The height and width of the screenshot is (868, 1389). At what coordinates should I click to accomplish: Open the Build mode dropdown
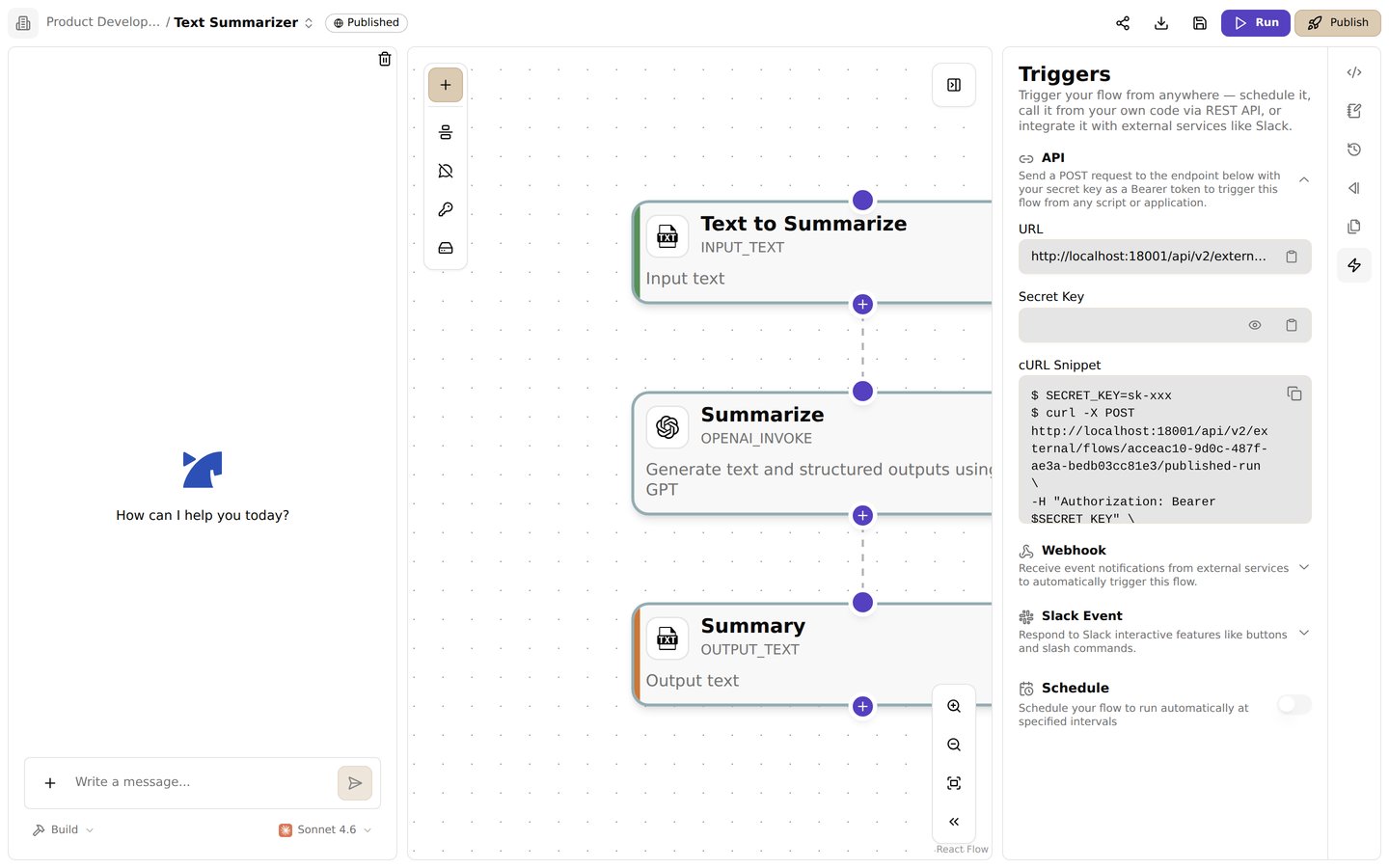[64, 829]
